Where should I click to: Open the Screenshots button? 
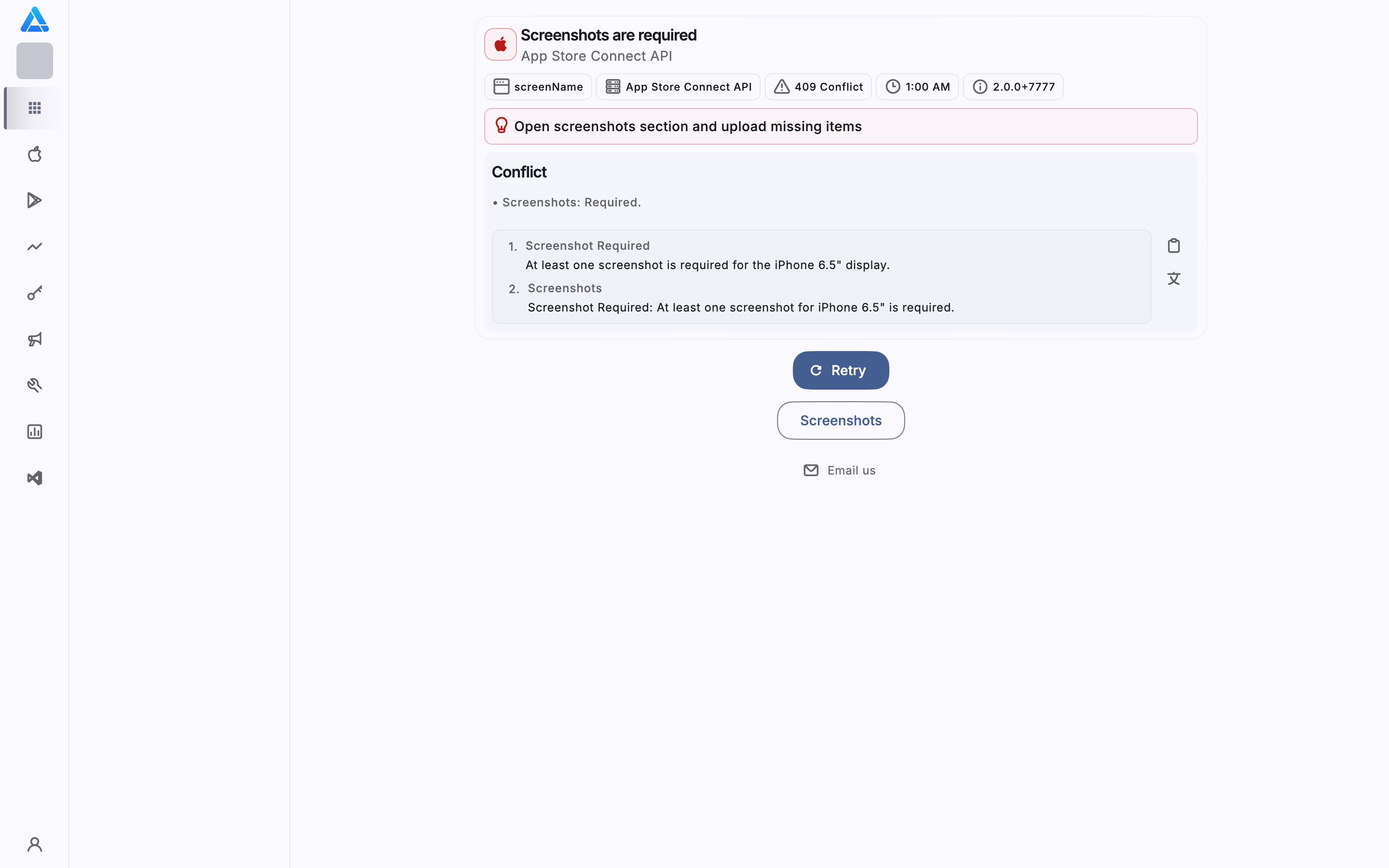tap(841, 420)
